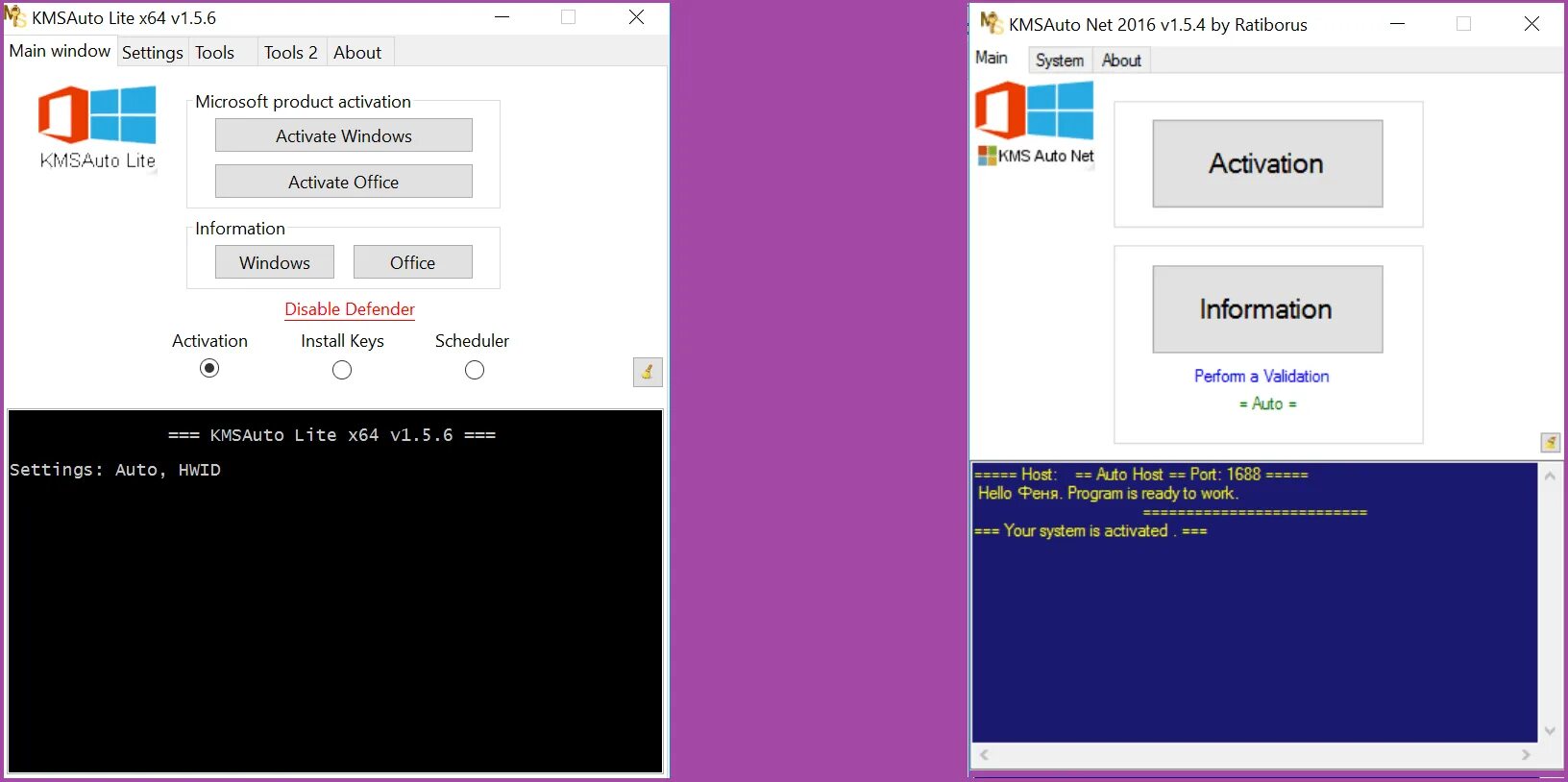Click the small broom icon in KMSAuto Net
This screenshot has height=782, width=1568.
(x=1551, y=443)
